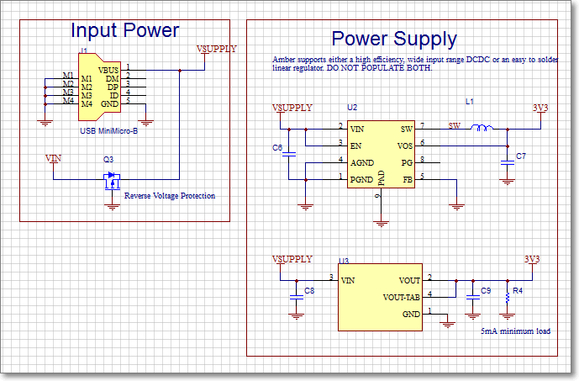Image resolution: width=579 pixels, height=381 pixels.
Task: Click the Power Supply title text
Action: [x=394, y=39]
